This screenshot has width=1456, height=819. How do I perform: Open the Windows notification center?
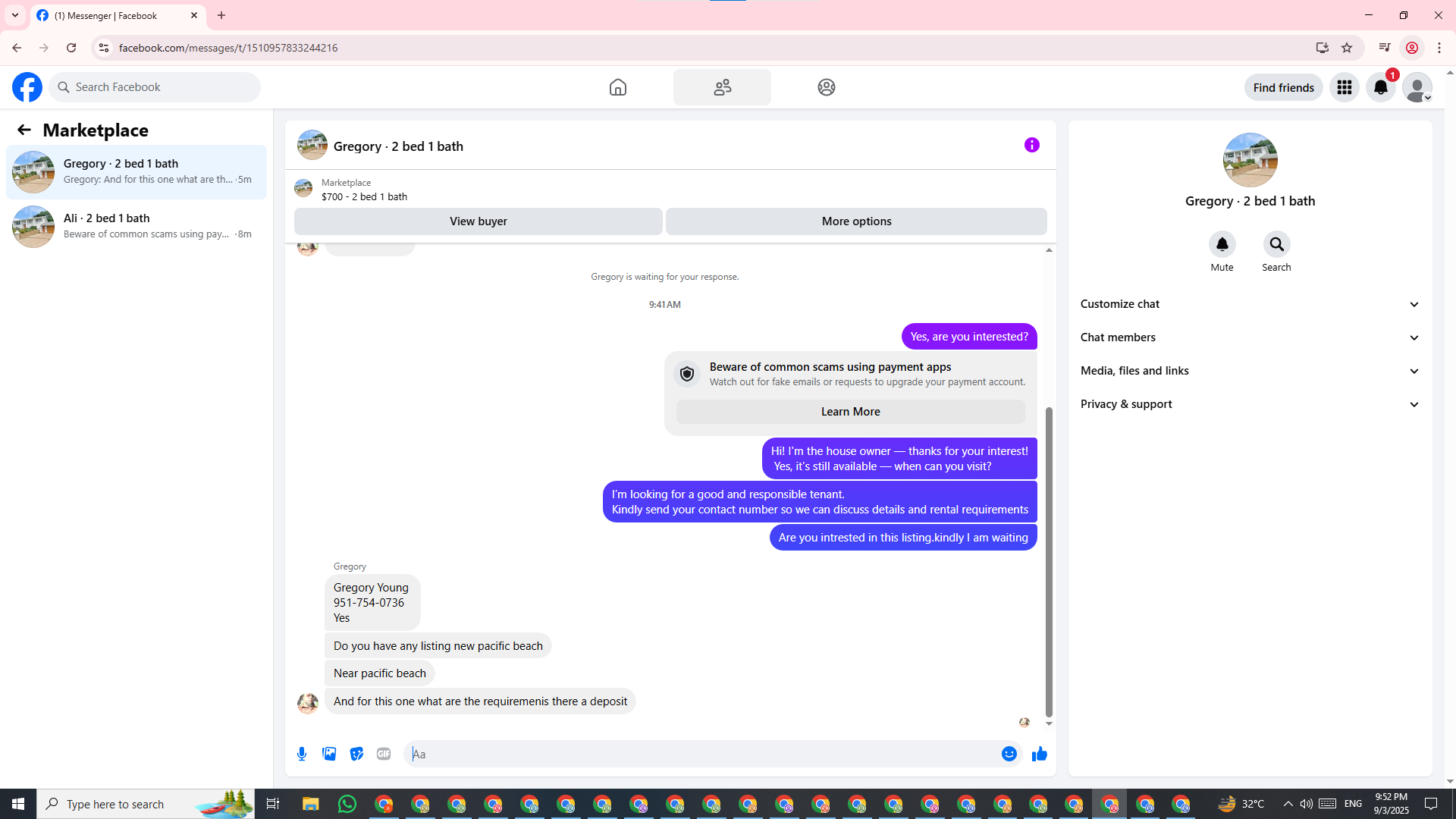1432,804
